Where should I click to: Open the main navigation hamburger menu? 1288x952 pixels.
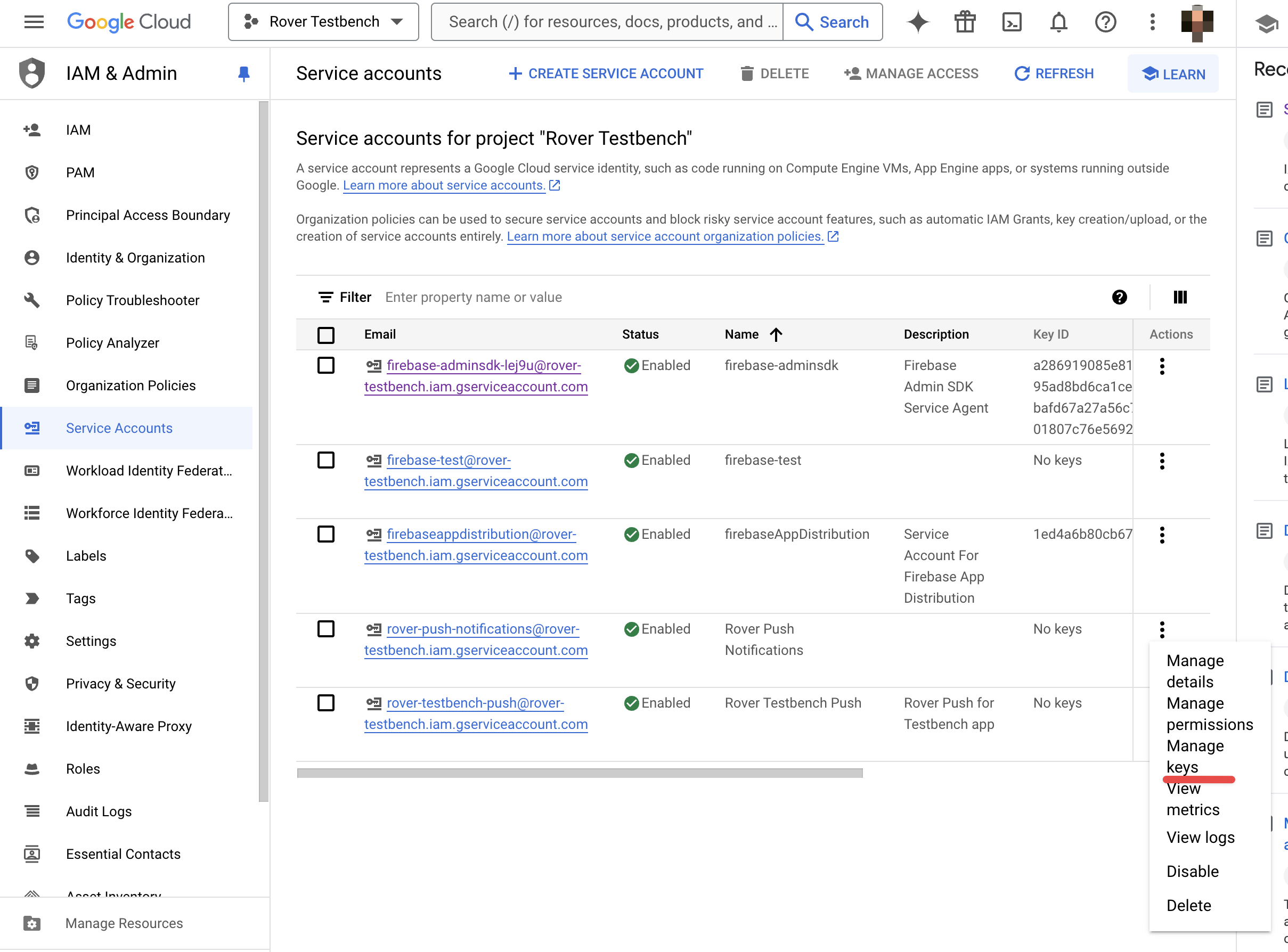[34, 22]
